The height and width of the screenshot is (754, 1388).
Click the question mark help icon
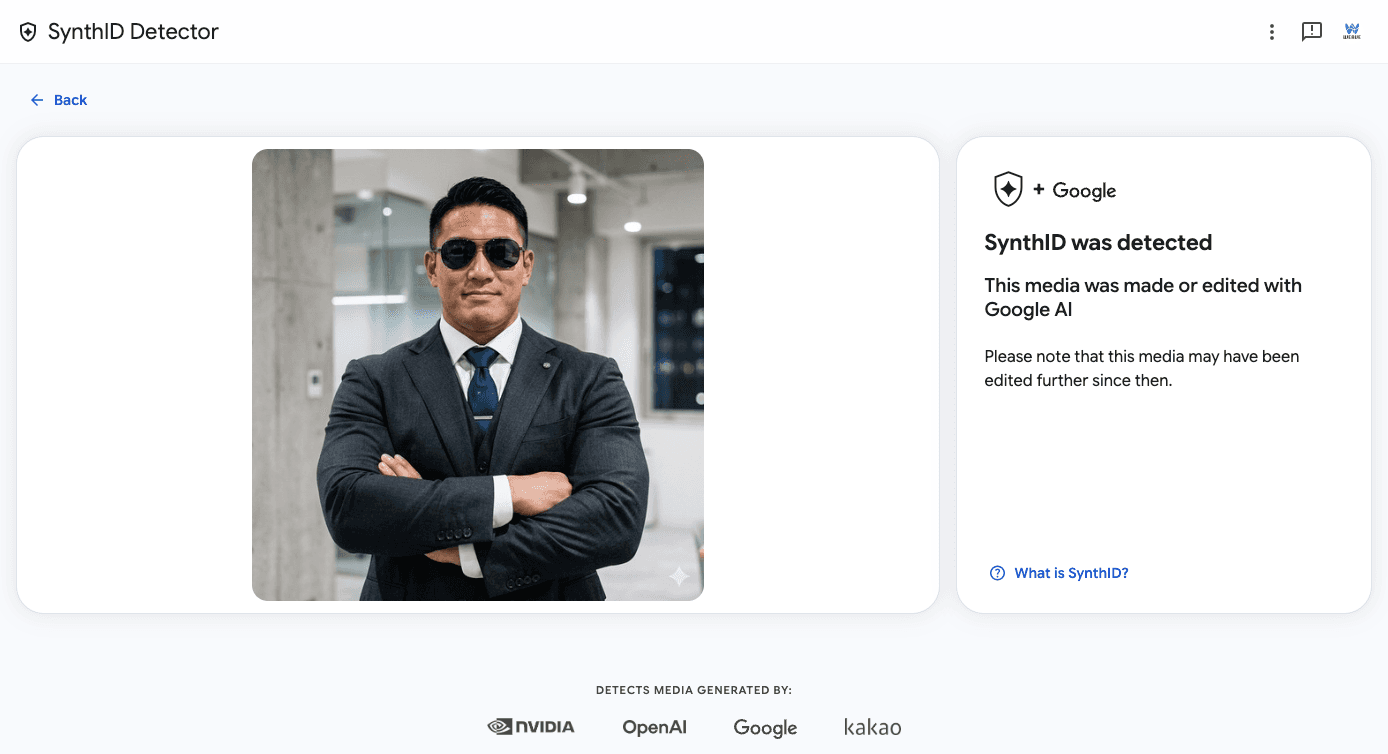(x=997, y=573)
